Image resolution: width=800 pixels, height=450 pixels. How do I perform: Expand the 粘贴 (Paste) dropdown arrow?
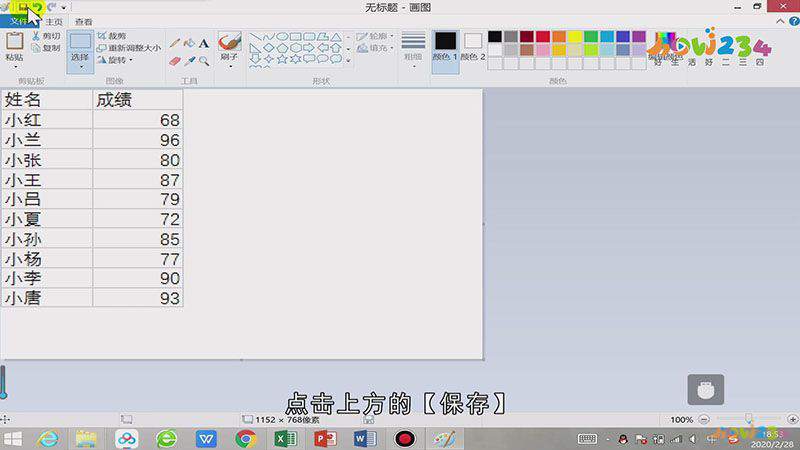pos(15,67)
